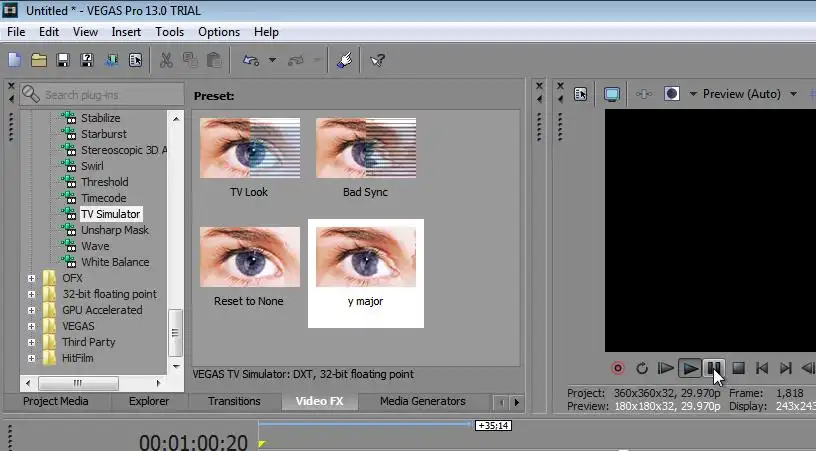
Task: Click the Video Output FX icon in preview
Action: (644, 94)
